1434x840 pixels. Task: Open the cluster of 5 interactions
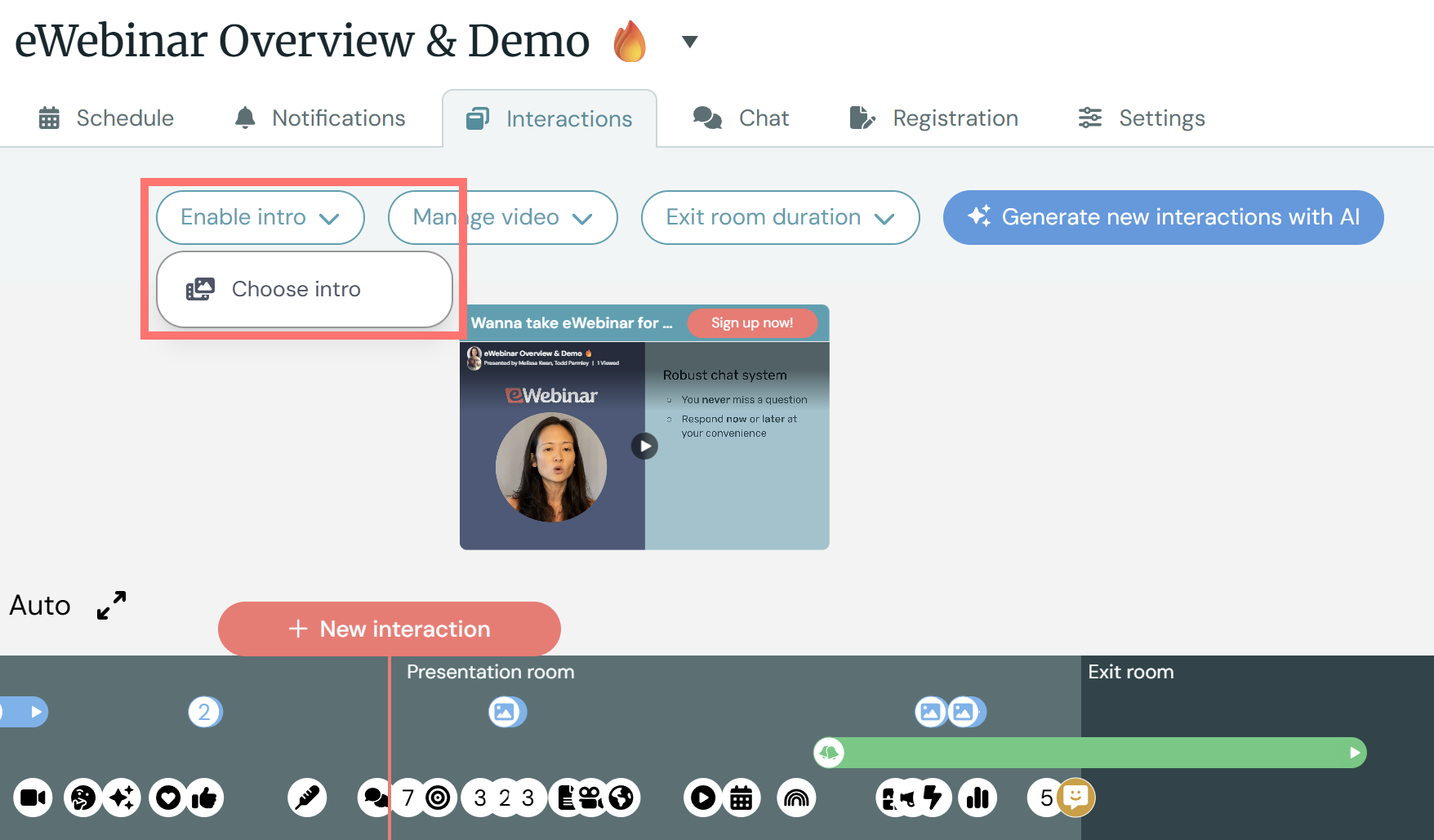pyautogui.click(x=1045, y=798)
